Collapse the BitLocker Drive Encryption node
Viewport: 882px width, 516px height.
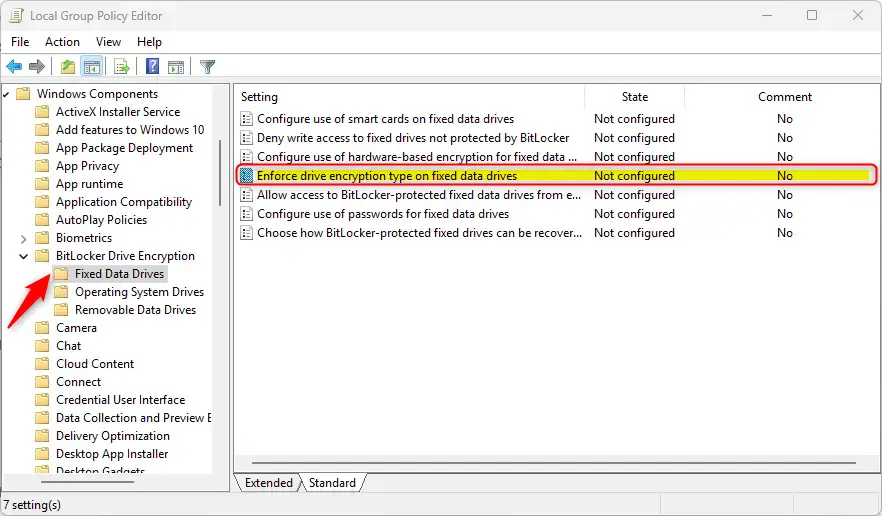tap(23, 257)
